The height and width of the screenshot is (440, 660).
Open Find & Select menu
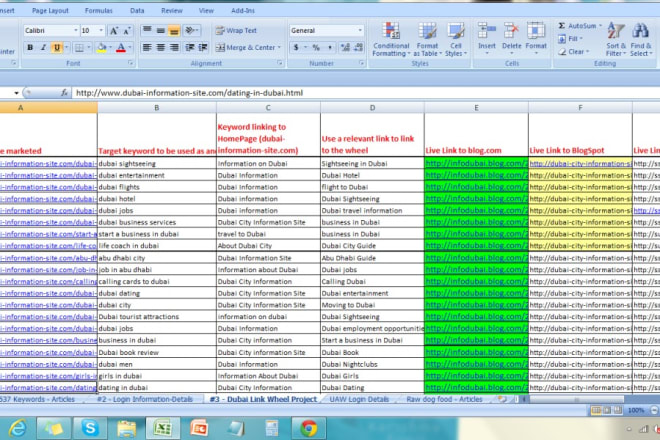[x=641, y=40]
